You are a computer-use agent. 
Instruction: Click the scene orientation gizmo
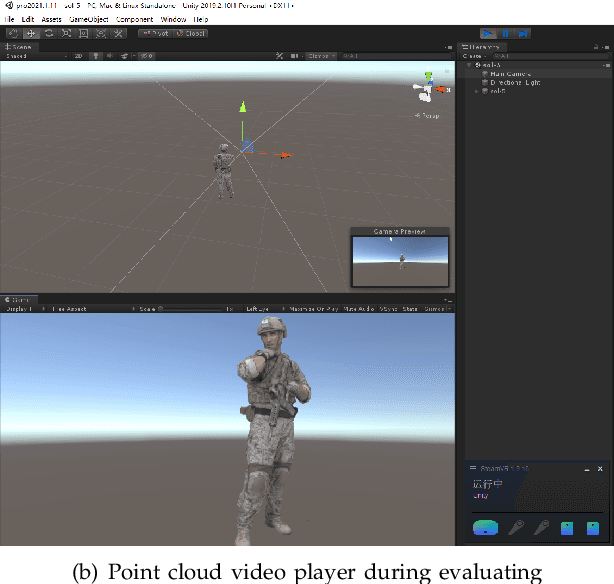[428, 89]
